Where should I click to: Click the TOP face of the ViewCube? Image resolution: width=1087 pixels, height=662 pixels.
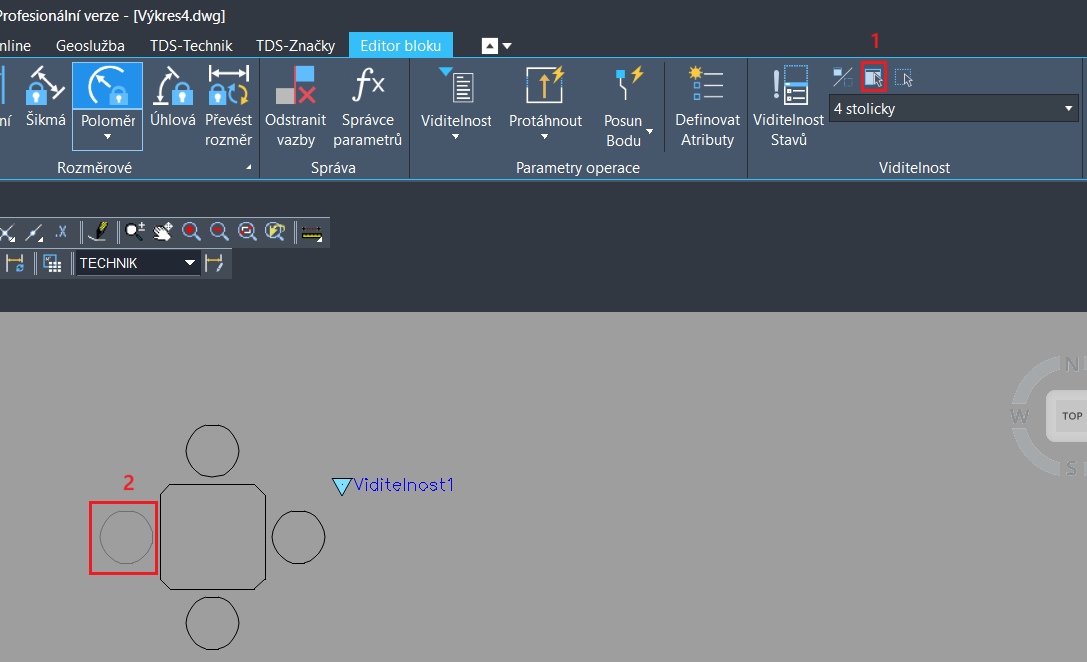pos(1072,416)
